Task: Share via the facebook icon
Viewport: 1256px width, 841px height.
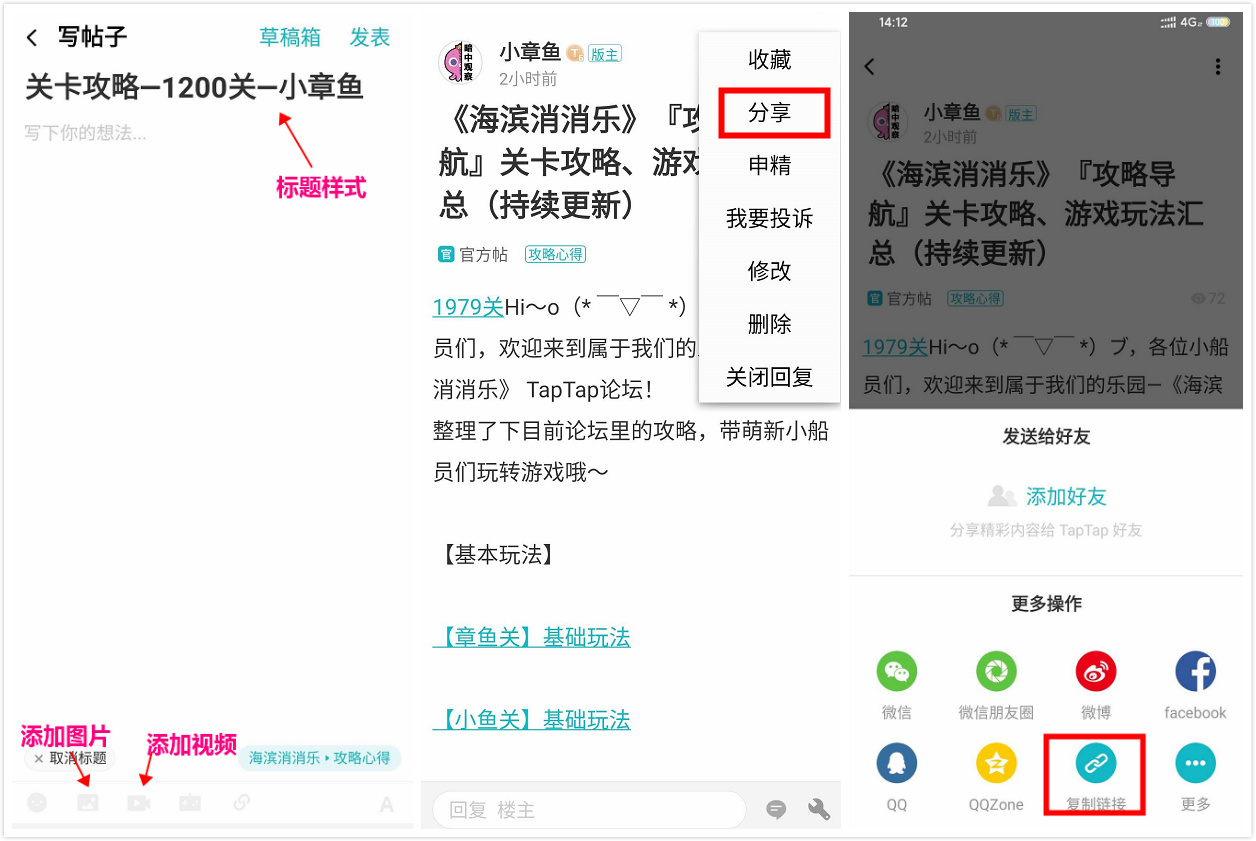Action: (x=1195, y=672)
